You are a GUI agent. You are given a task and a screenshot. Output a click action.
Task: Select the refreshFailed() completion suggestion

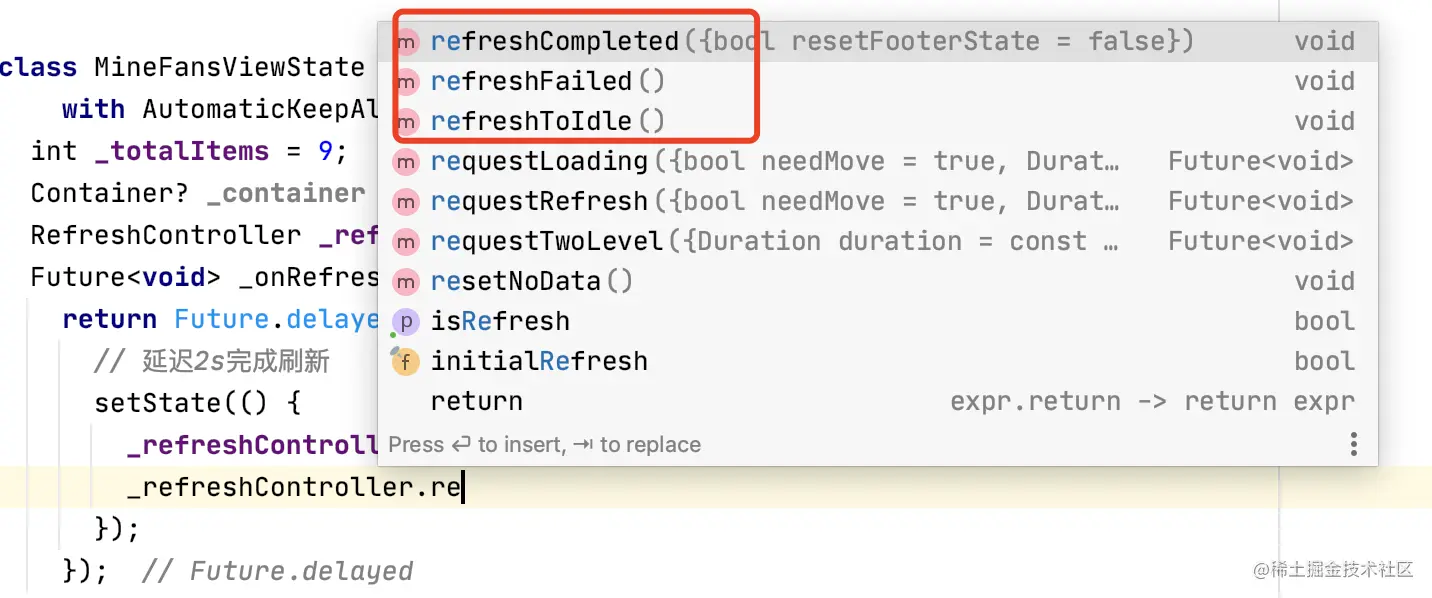coord(548,82)
